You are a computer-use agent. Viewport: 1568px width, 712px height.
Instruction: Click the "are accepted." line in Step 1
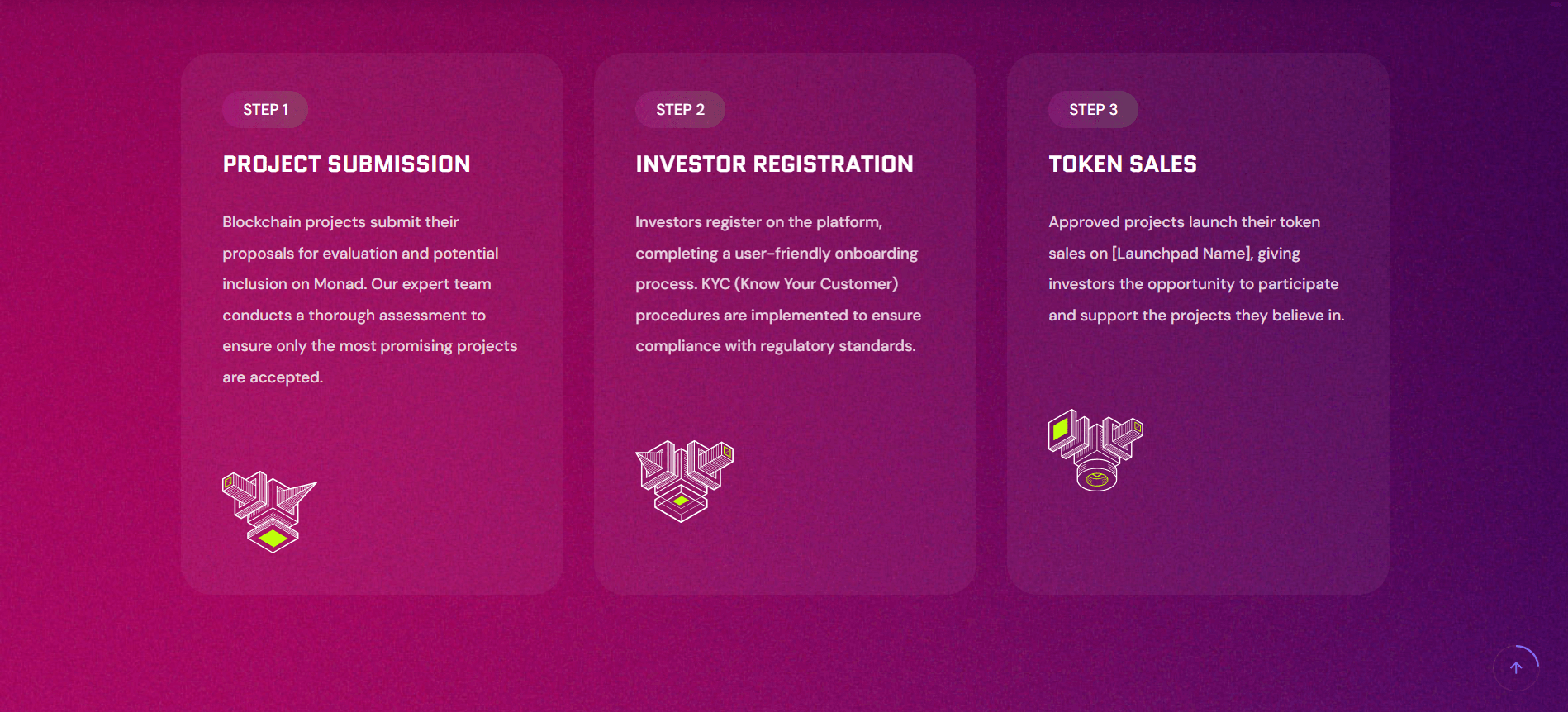pos(273,377)
